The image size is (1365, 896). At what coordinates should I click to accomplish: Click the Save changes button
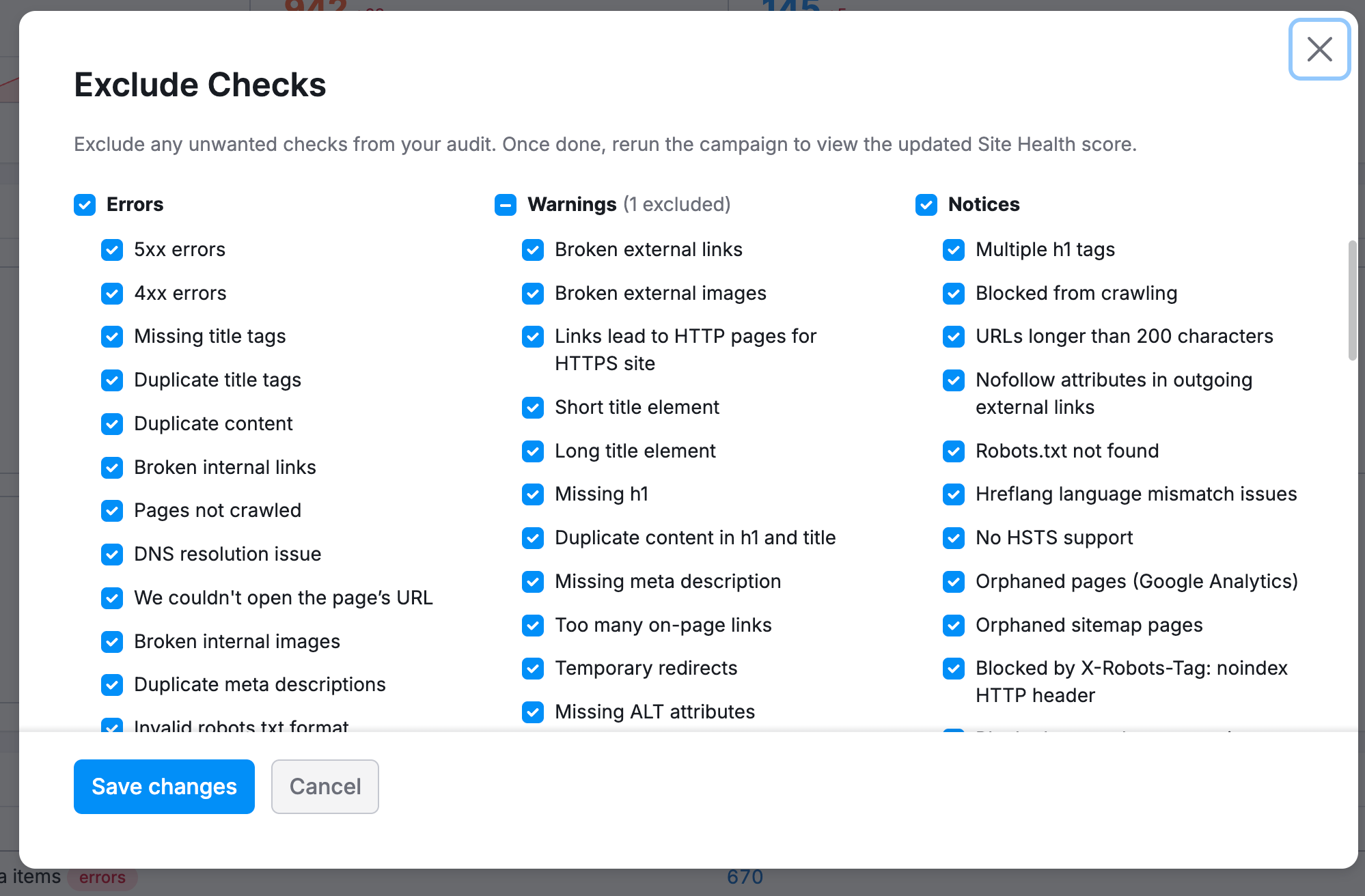163,787
